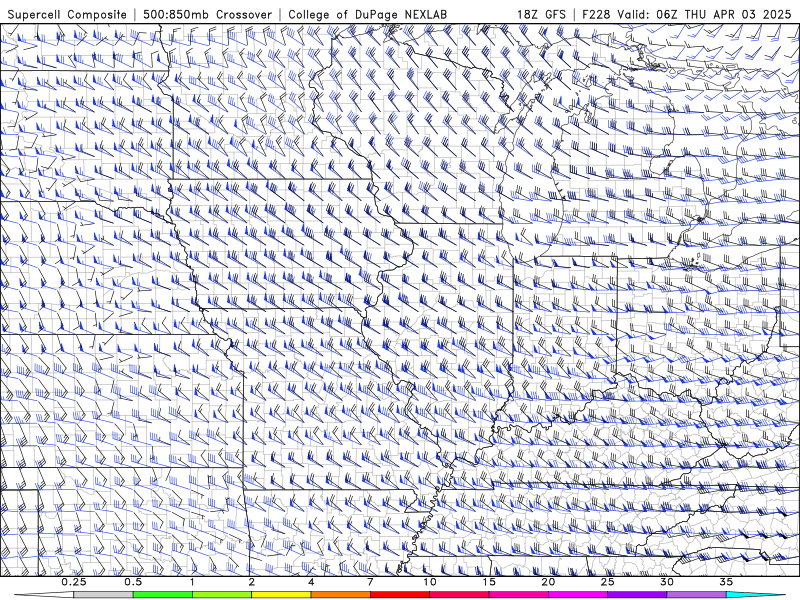Select the bright green color bar segment
Screen dimensions: 800x600
click(x=163, y=595)
